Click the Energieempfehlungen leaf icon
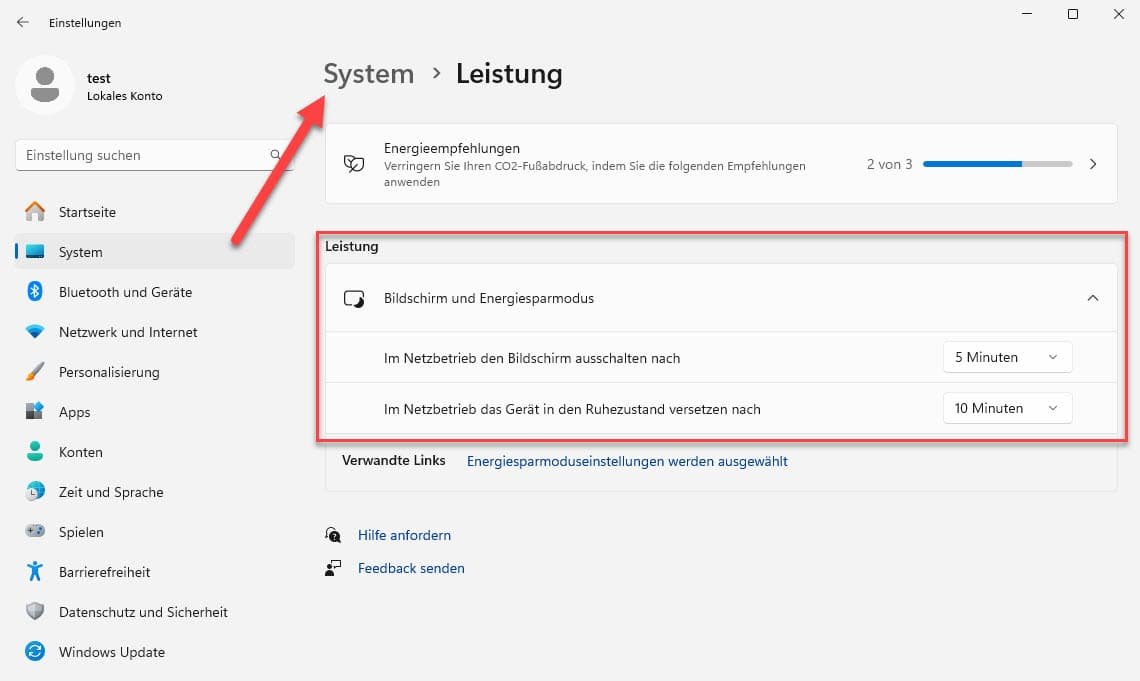This screenshot has width=1140, height=681. tap(353, 163)
